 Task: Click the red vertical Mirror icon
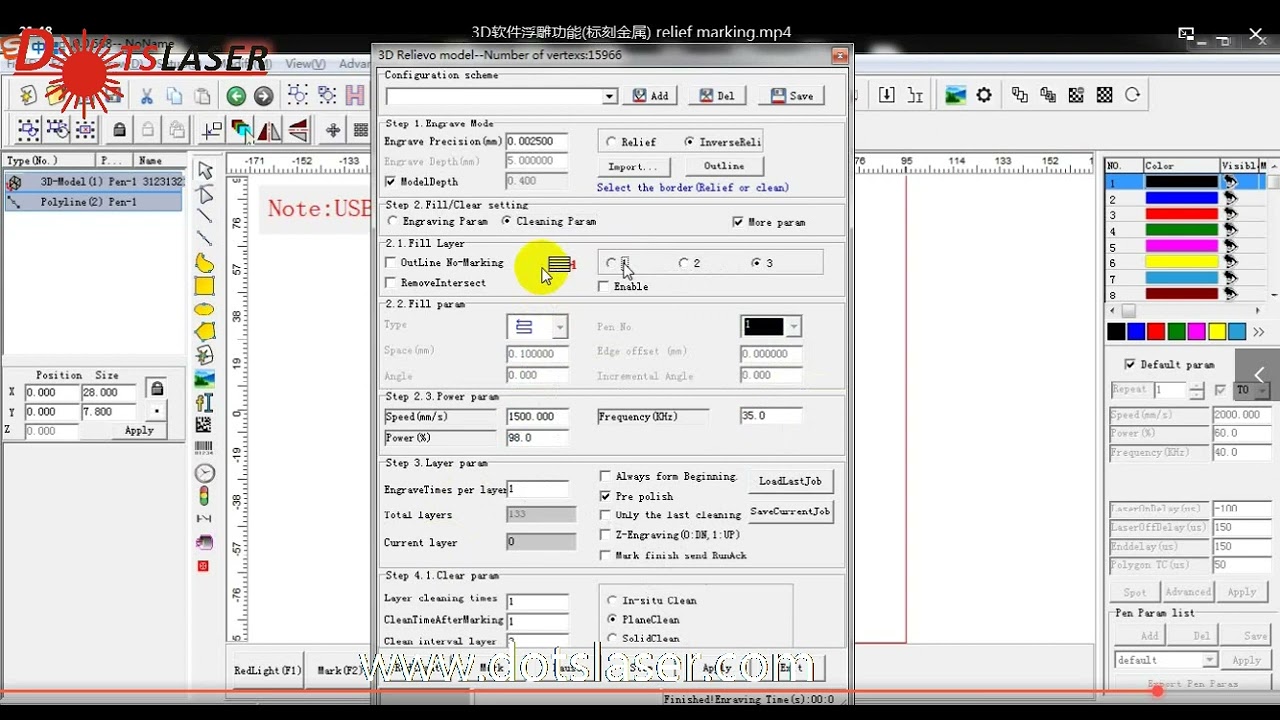[x=298, y=130]
